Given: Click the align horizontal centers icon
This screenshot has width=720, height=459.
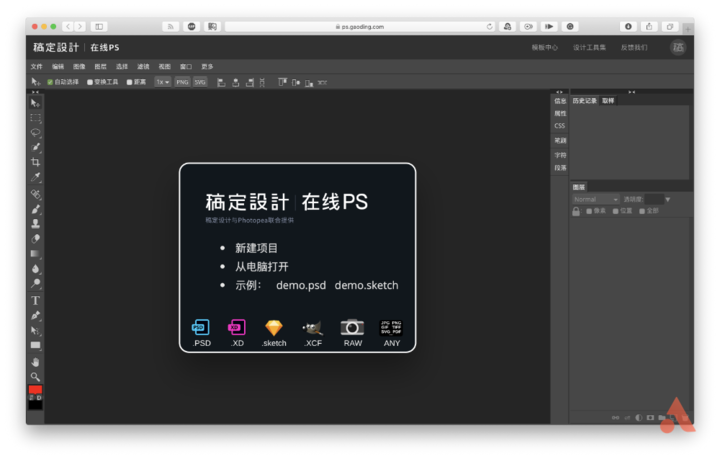Looking at the screenshot, I should coord(236,83).
